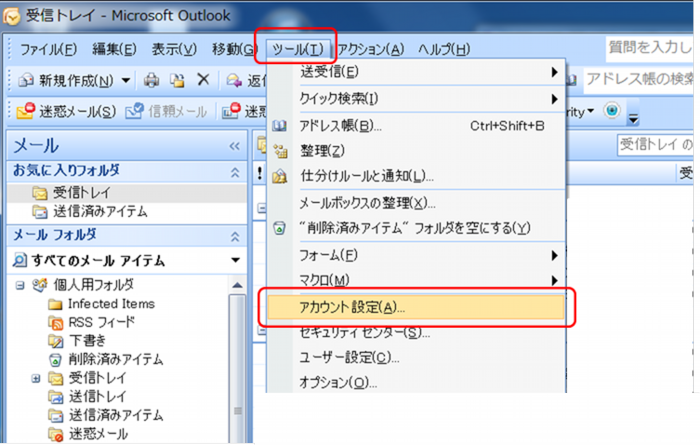The image size is (700, 445).
Task: Click the print icon in the toolbar
Action: [x=151, y=80]
